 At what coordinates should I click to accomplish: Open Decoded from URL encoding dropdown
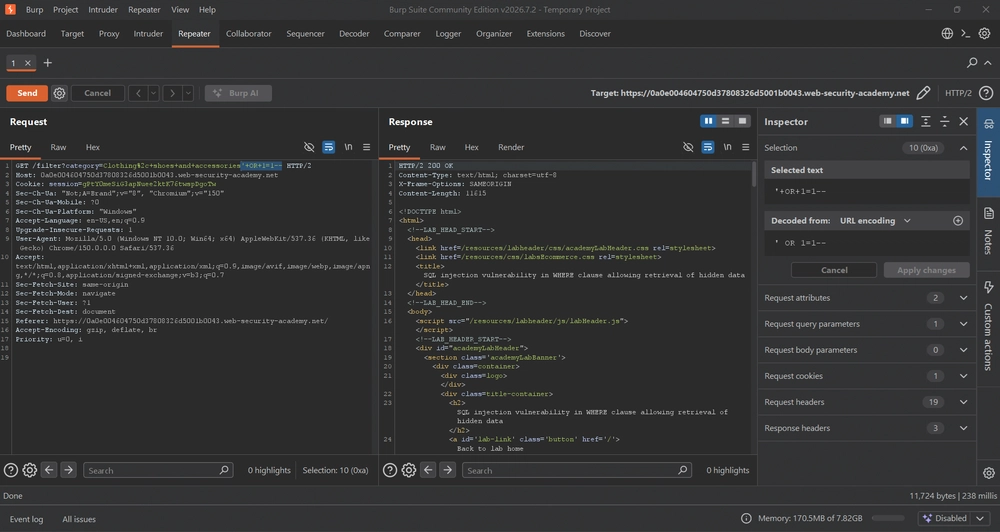pyautogui.click(x=875, y=221)
